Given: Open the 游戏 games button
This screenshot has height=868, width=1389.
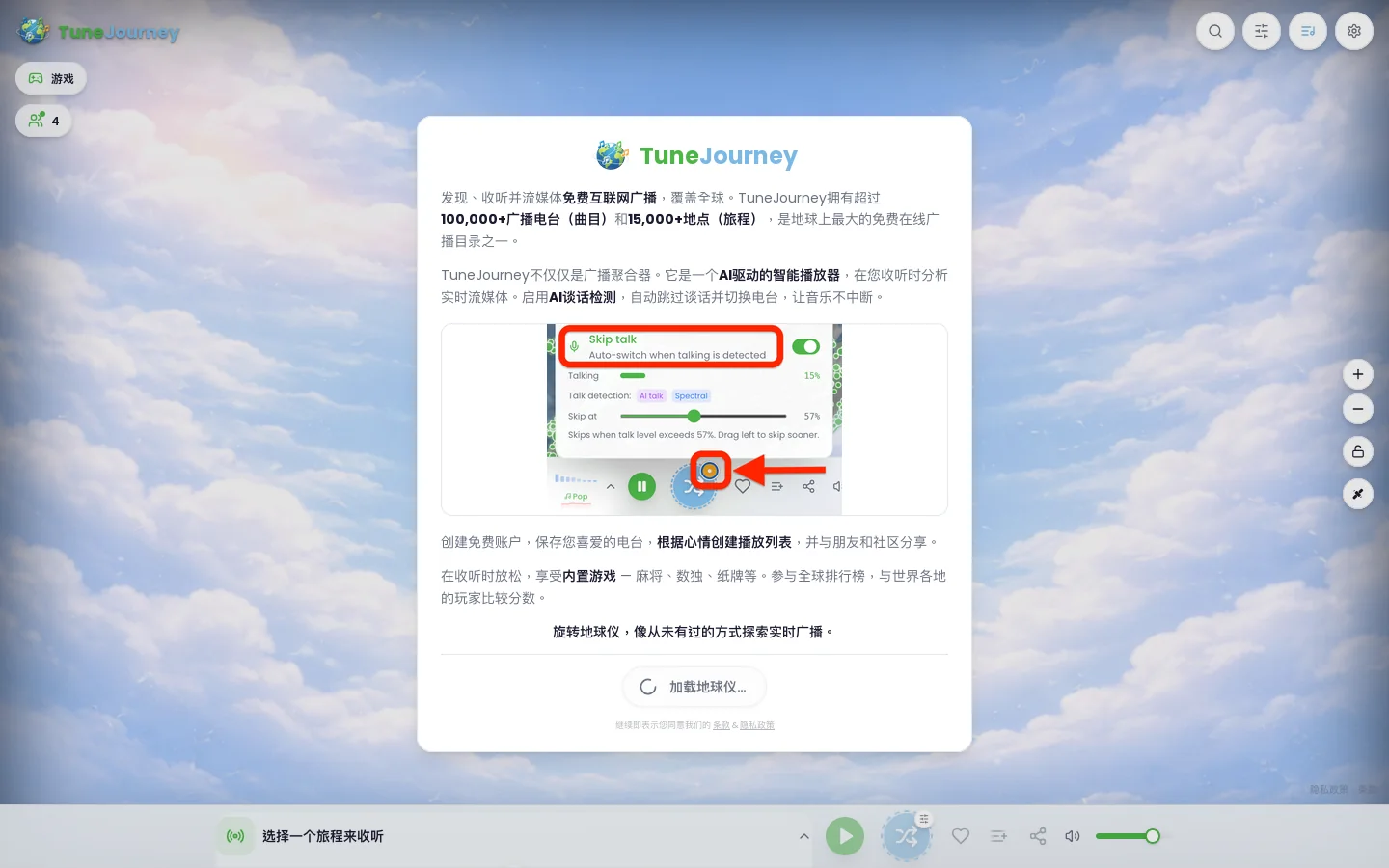Looking at the screenshot, I should click(51, 78).
